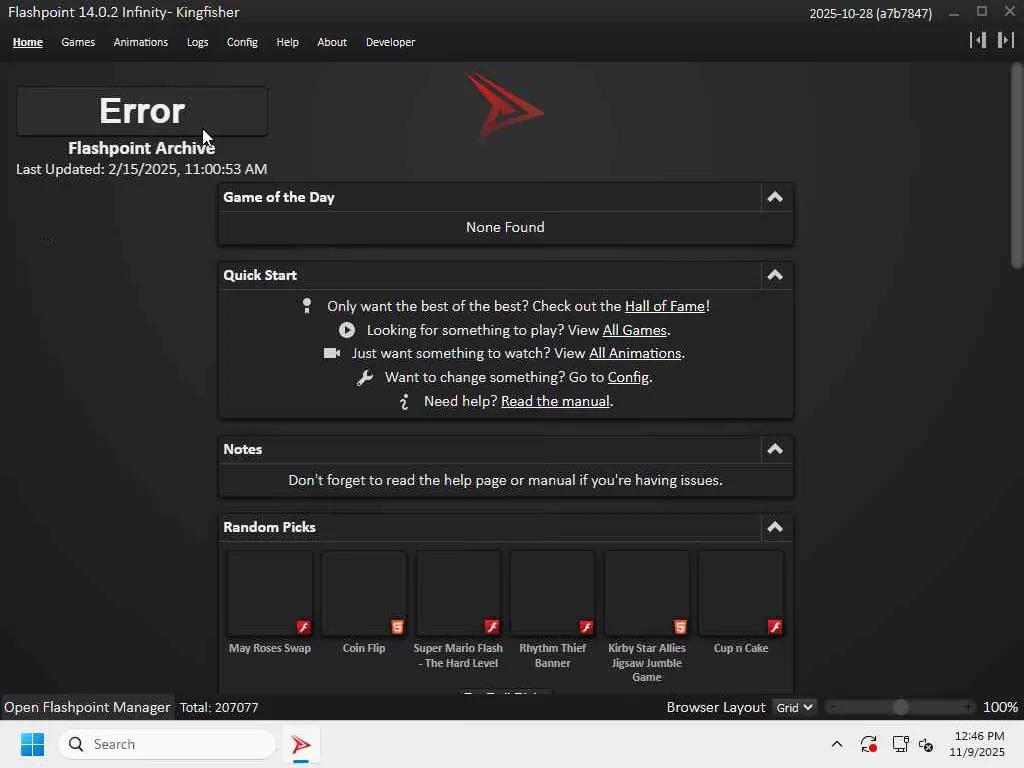Click the 100% scale value

click(1000, 707)
